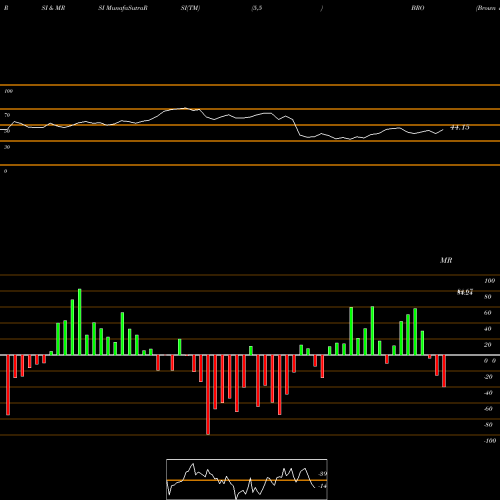The image size is (500, 500).
Task: Click the 'SI(TM)' header label
Action: (190, 8)
